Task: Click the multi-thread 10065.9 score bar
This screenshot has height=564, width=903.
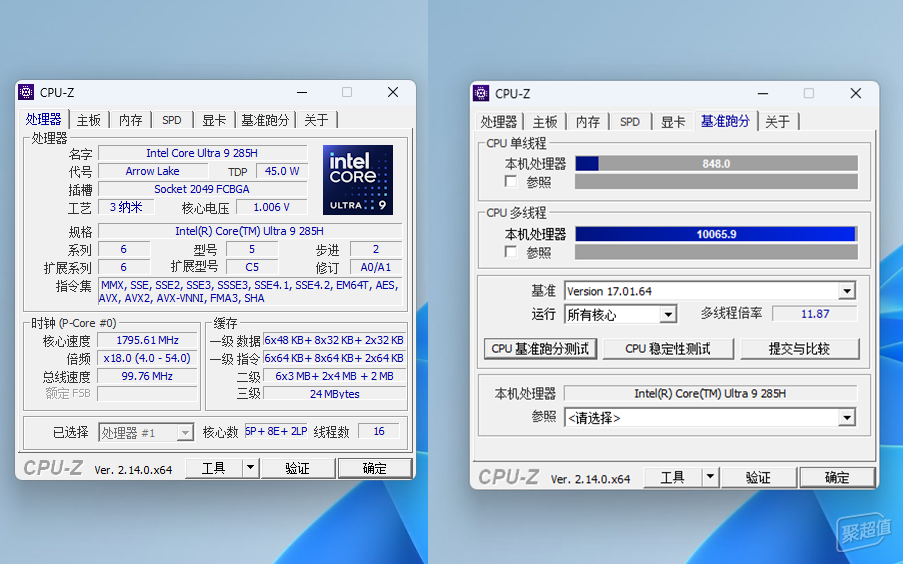Action: (x=716, y=234)
